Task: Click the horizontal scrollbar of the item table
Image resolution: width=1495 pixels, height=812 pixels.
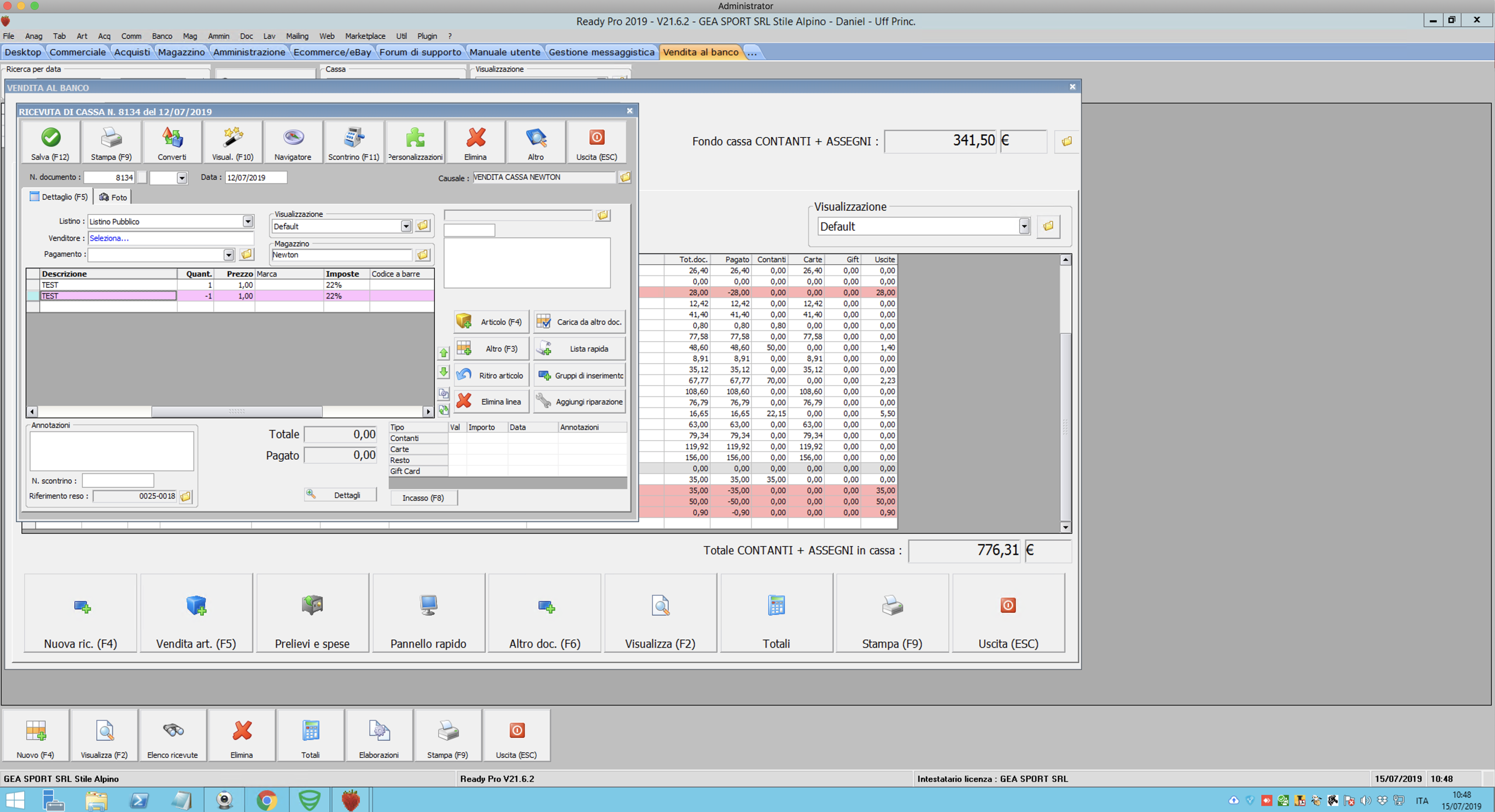Action: pos(236,412)
